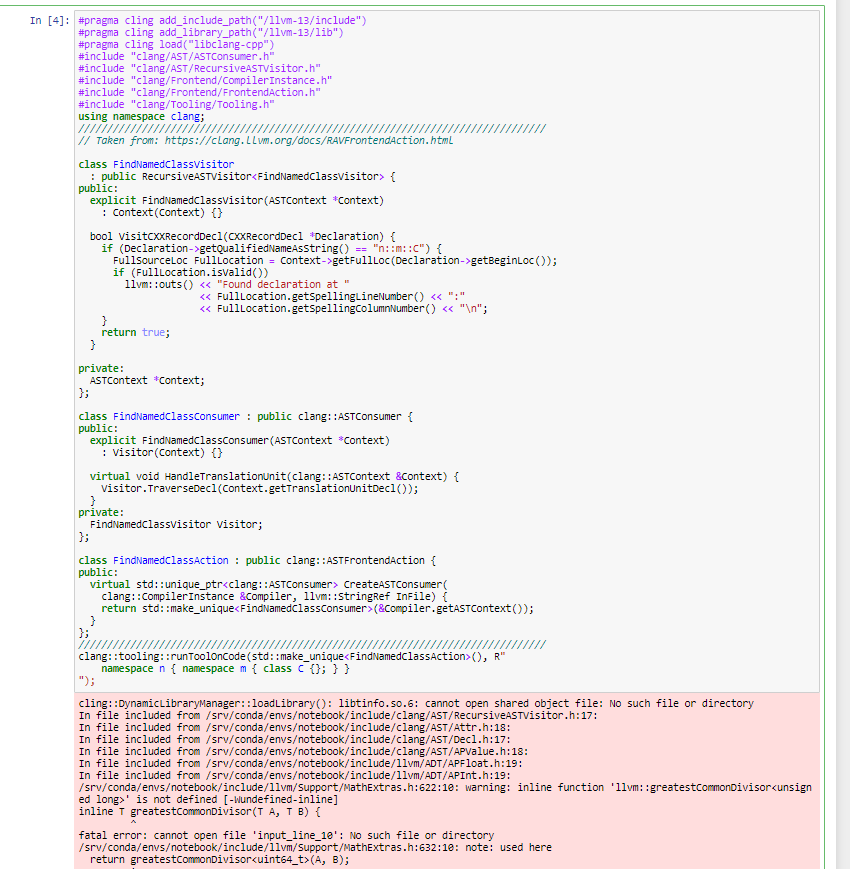Click the MathExtras.h warning line

point(400,787)
